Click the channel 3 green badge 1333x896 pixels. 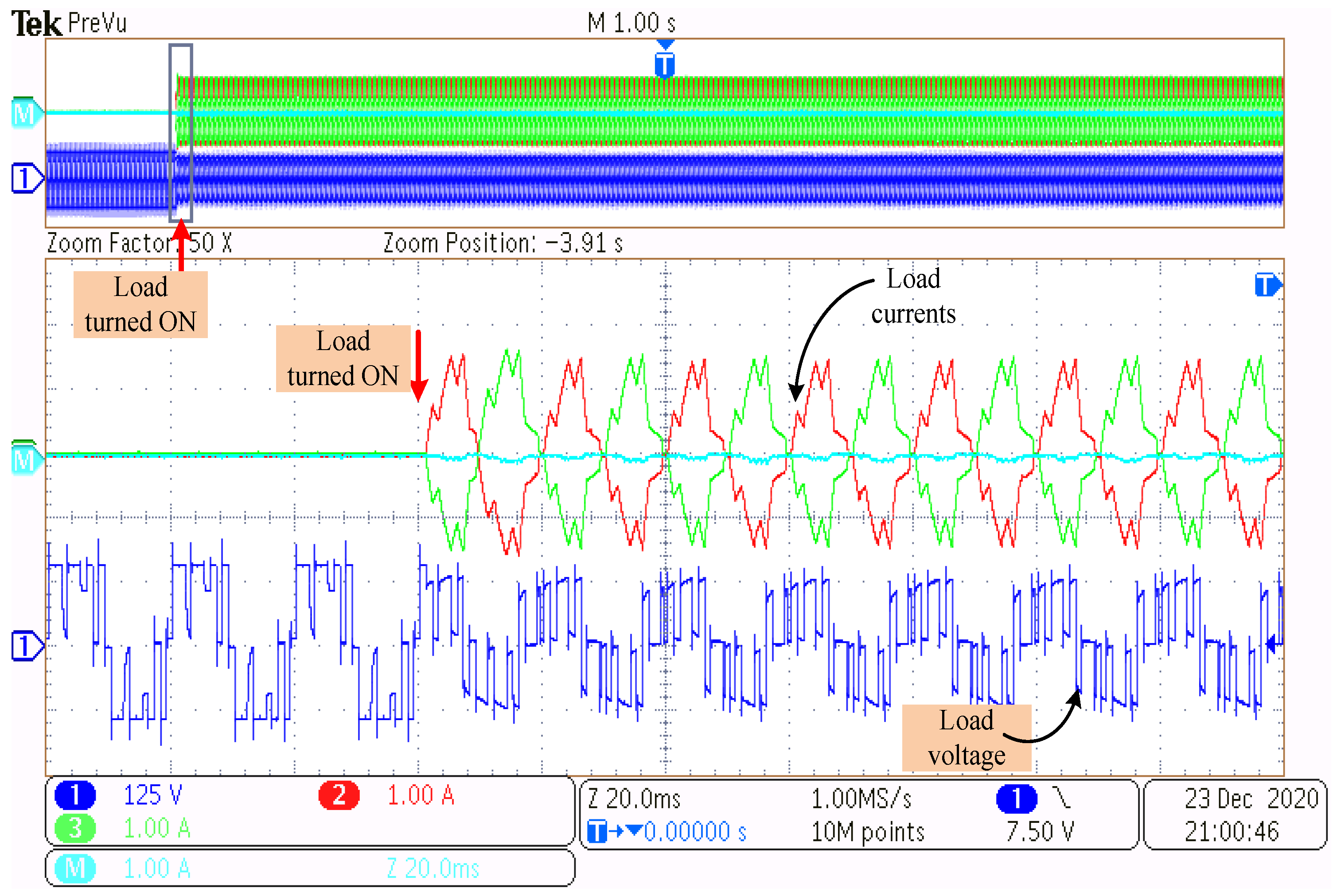point(75,828)
